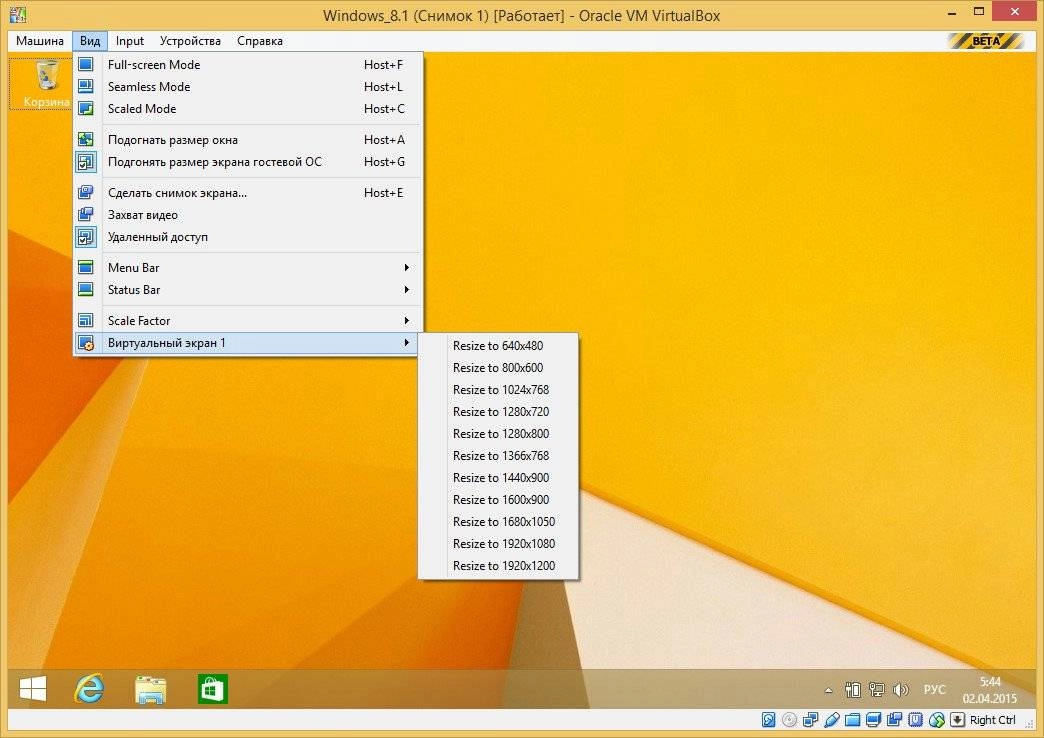Click the guest power plug tray icon
This screenshot has height=738, width=1044.
(x=853, y=690)
